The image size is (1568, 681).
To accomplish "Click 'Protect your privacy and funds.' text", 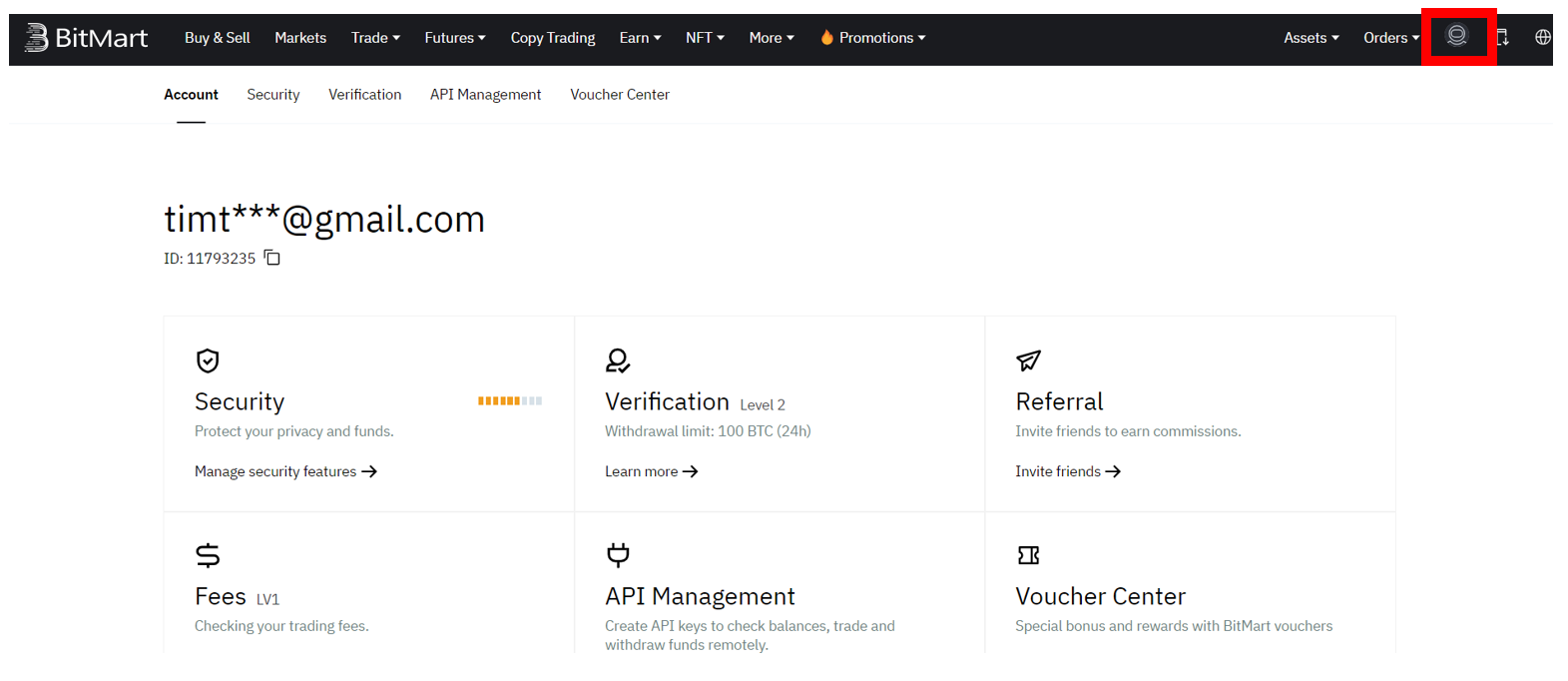I will click(293, 431).
